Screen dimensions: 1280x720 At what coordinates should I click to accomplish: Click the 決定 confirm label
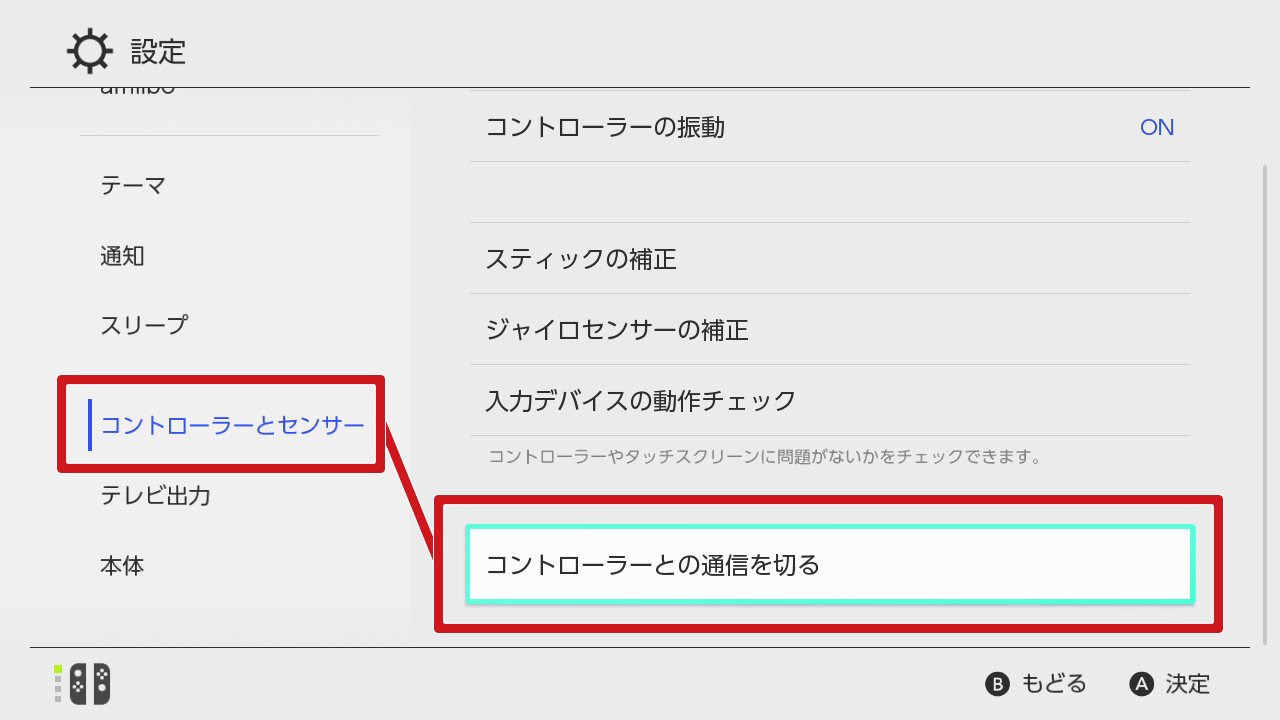tap(1188, 684)
